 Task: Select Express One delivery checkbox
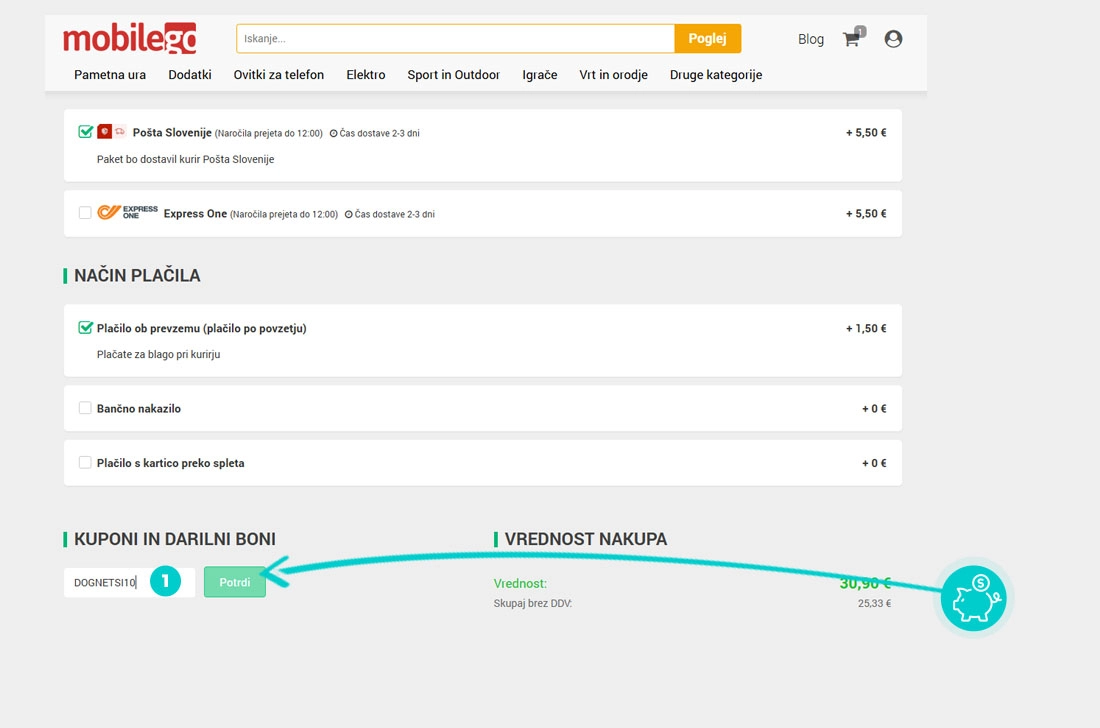click(85, 213)
